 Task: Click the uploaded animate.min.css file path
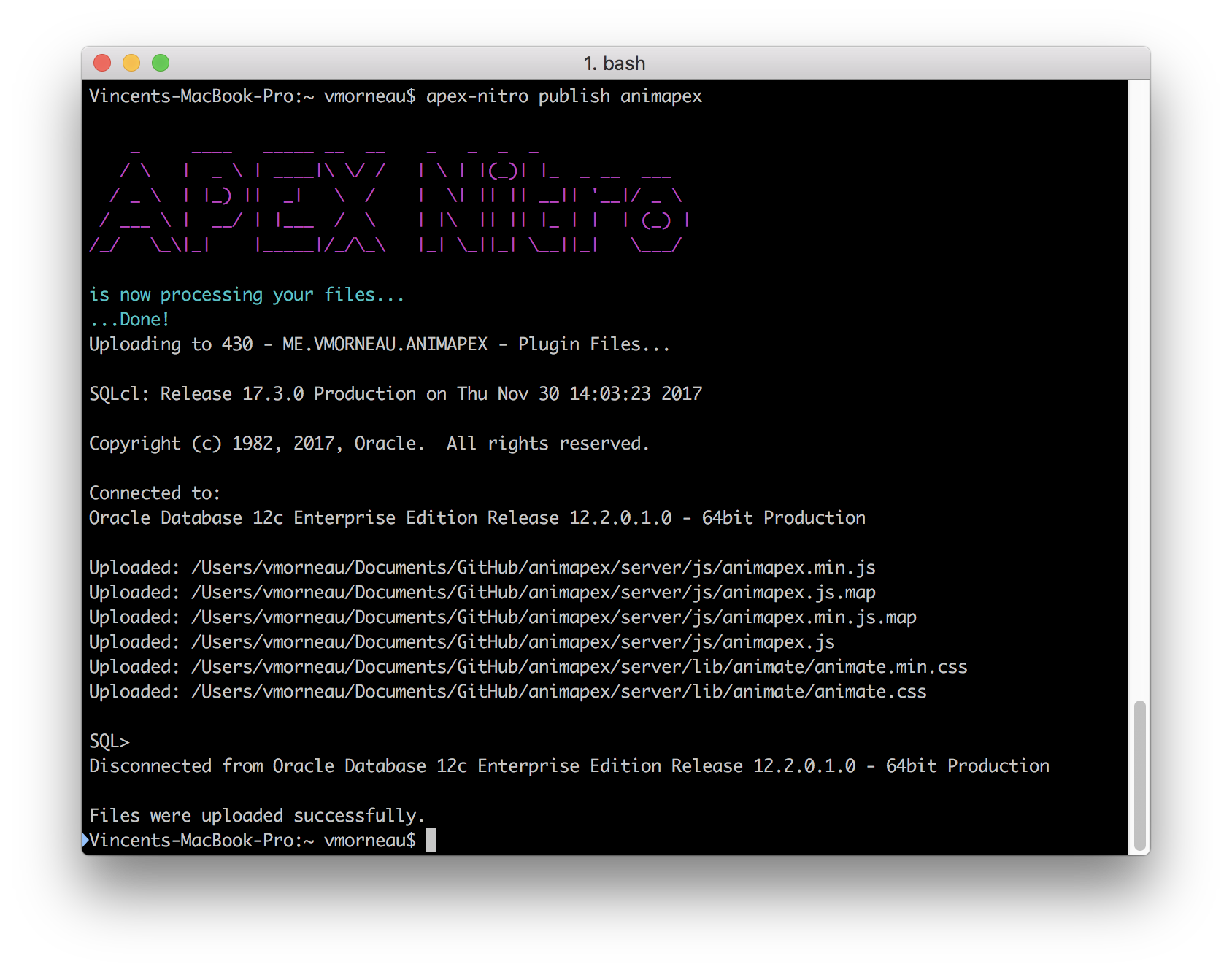click(x=579, y=667)
